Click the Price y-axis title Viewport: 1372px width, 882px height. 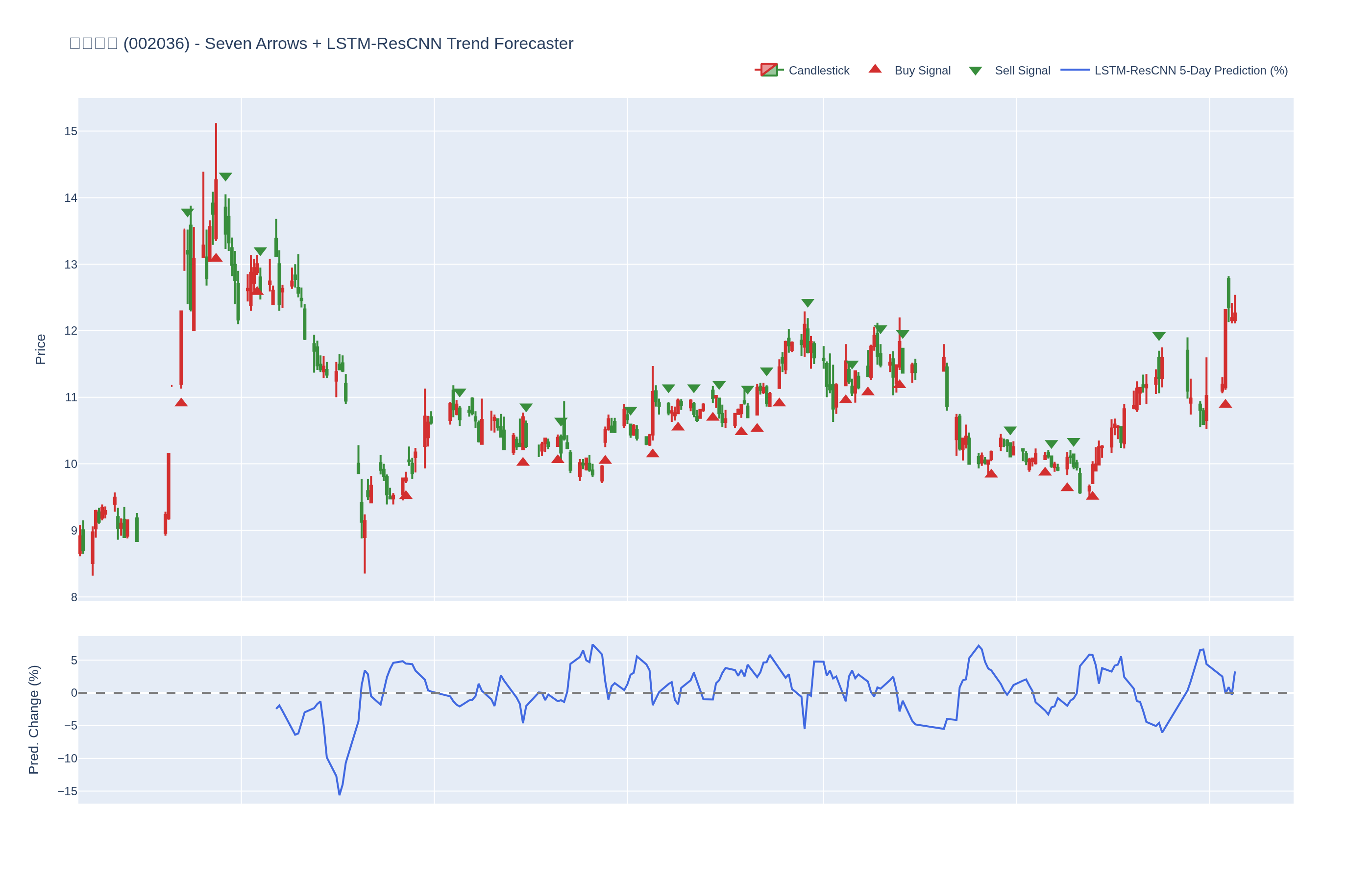(40, 349)
